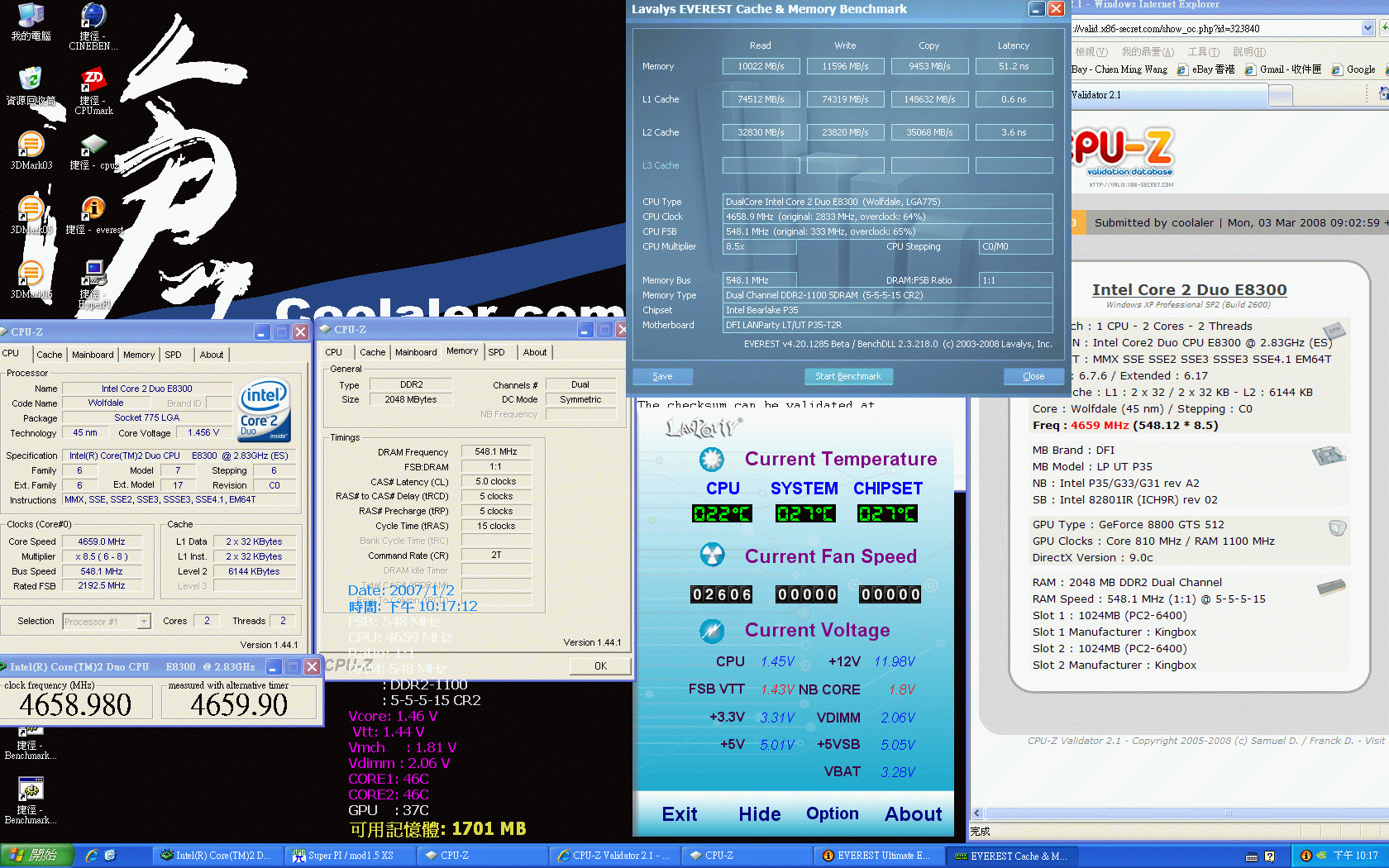The height and width of the screenshot is (868, 1389).
Task: Click Start Benchmark in the EVEREST window
Action: (x=848, y=376)
